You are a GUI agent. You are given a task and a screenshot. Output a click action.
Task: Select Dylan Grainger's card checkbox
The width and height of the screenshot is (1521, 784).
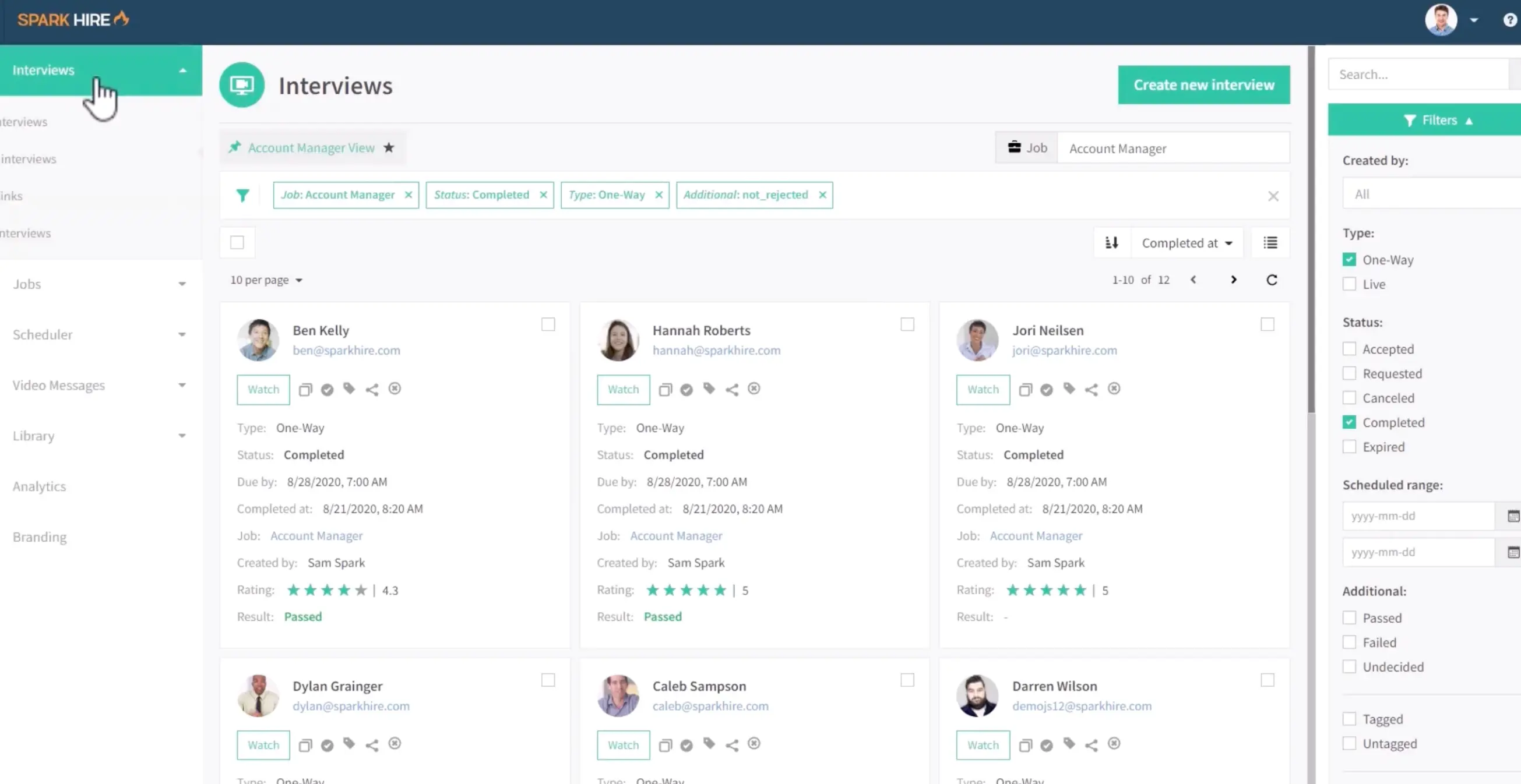coord(548,680)
